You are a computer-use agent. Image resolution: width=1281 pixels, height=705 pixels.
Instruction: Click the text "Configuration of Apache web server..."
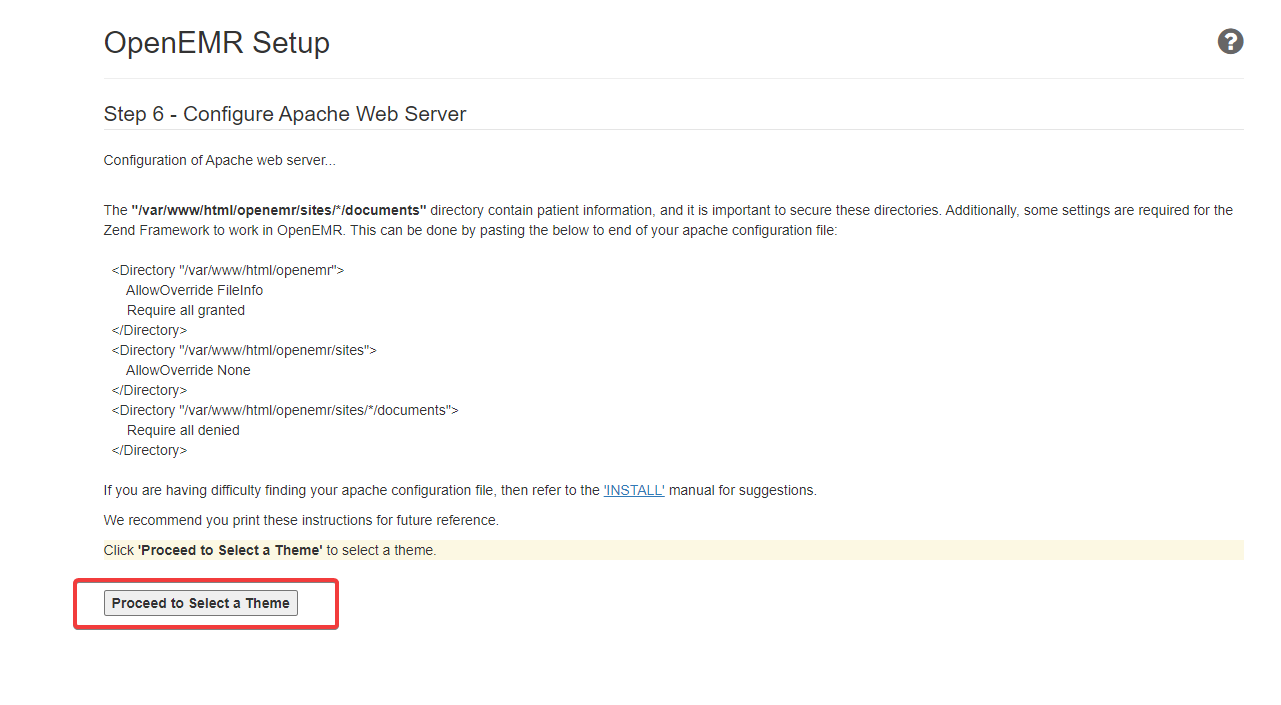click(x=220, y=160)
